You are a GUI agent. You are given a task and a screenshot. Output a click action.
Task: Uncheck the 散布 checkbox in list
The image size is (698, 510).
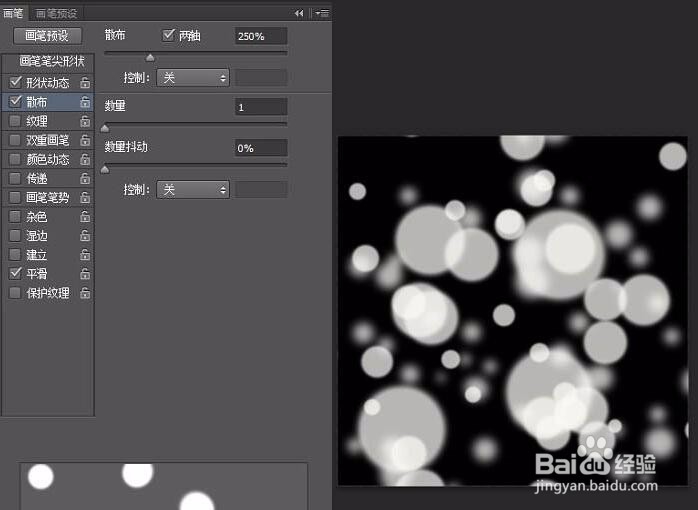tap(16, 101)
